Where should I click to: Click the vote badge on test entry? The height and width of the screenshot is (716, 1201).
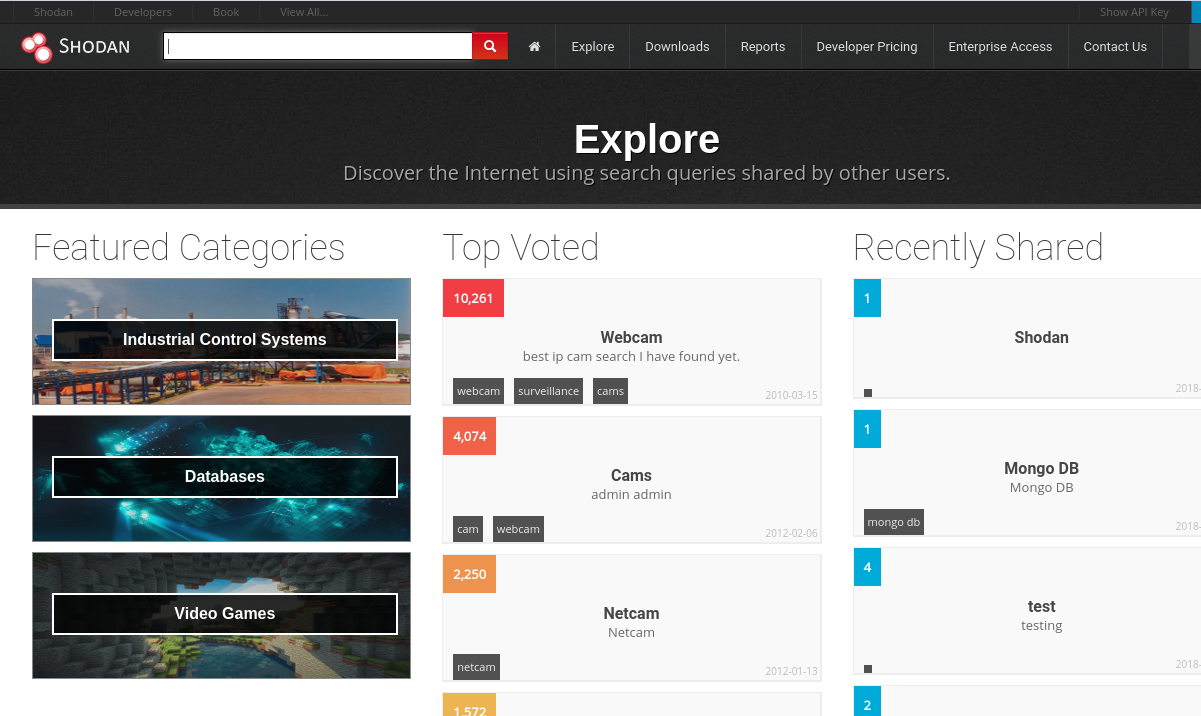pos(867,567)
